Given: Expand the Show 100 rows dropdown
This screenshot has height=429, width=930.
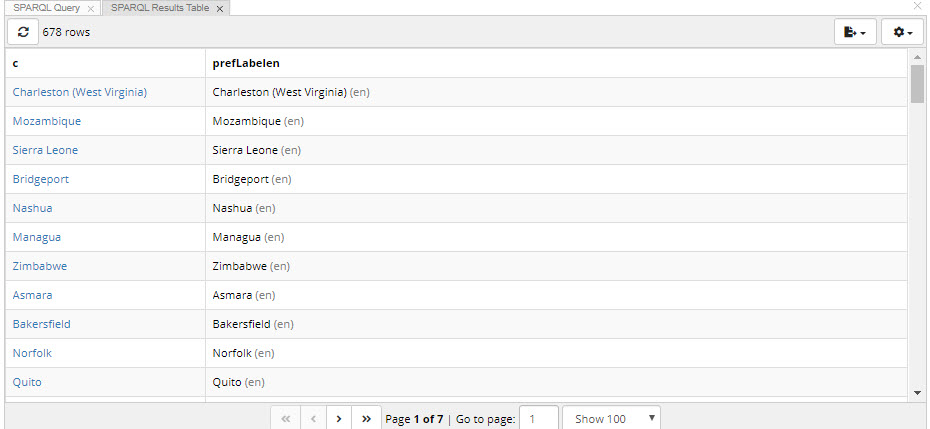Looking at the screenshot, I should 611,419.
